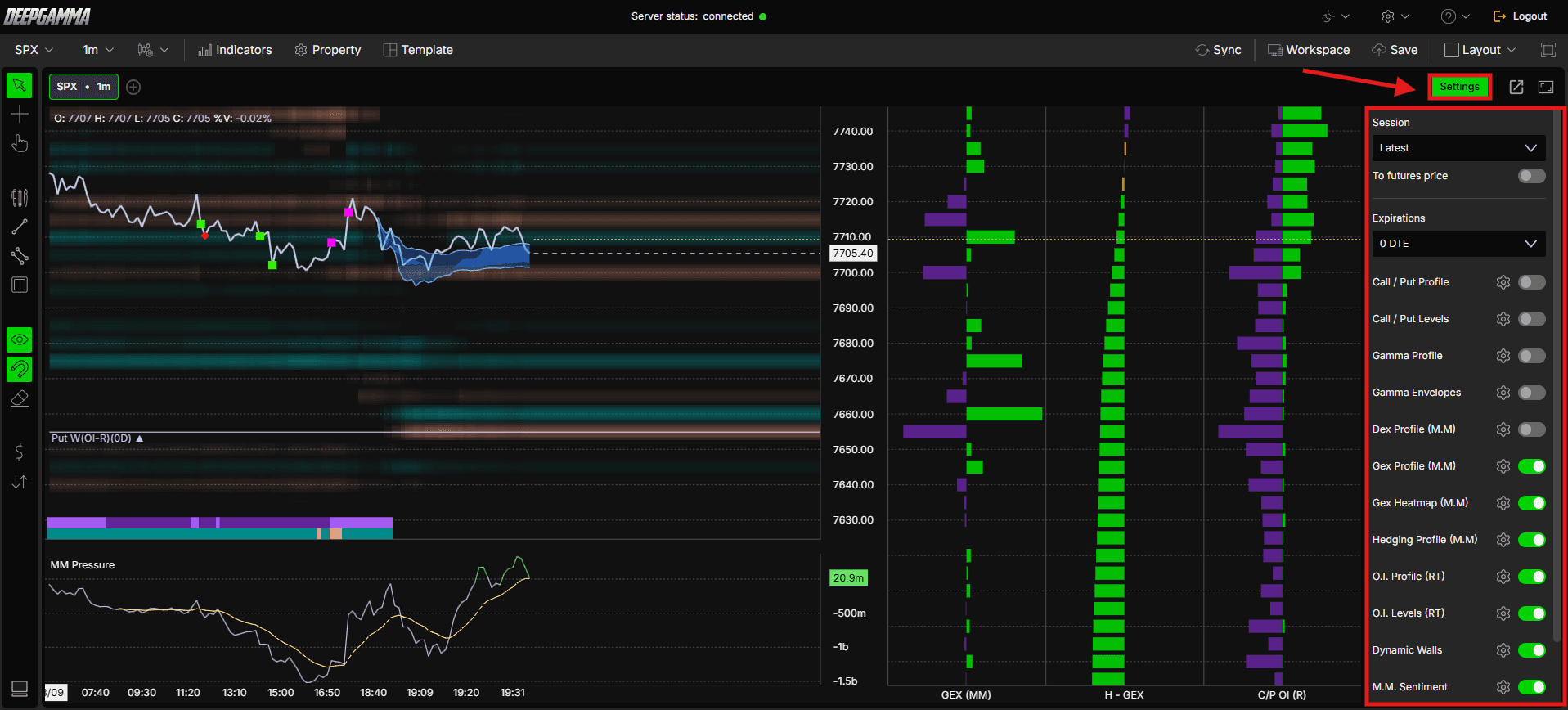Pop out the chart in new window
The image size is (1568, 710).
pyautogui.click(x=1516, y=87)
